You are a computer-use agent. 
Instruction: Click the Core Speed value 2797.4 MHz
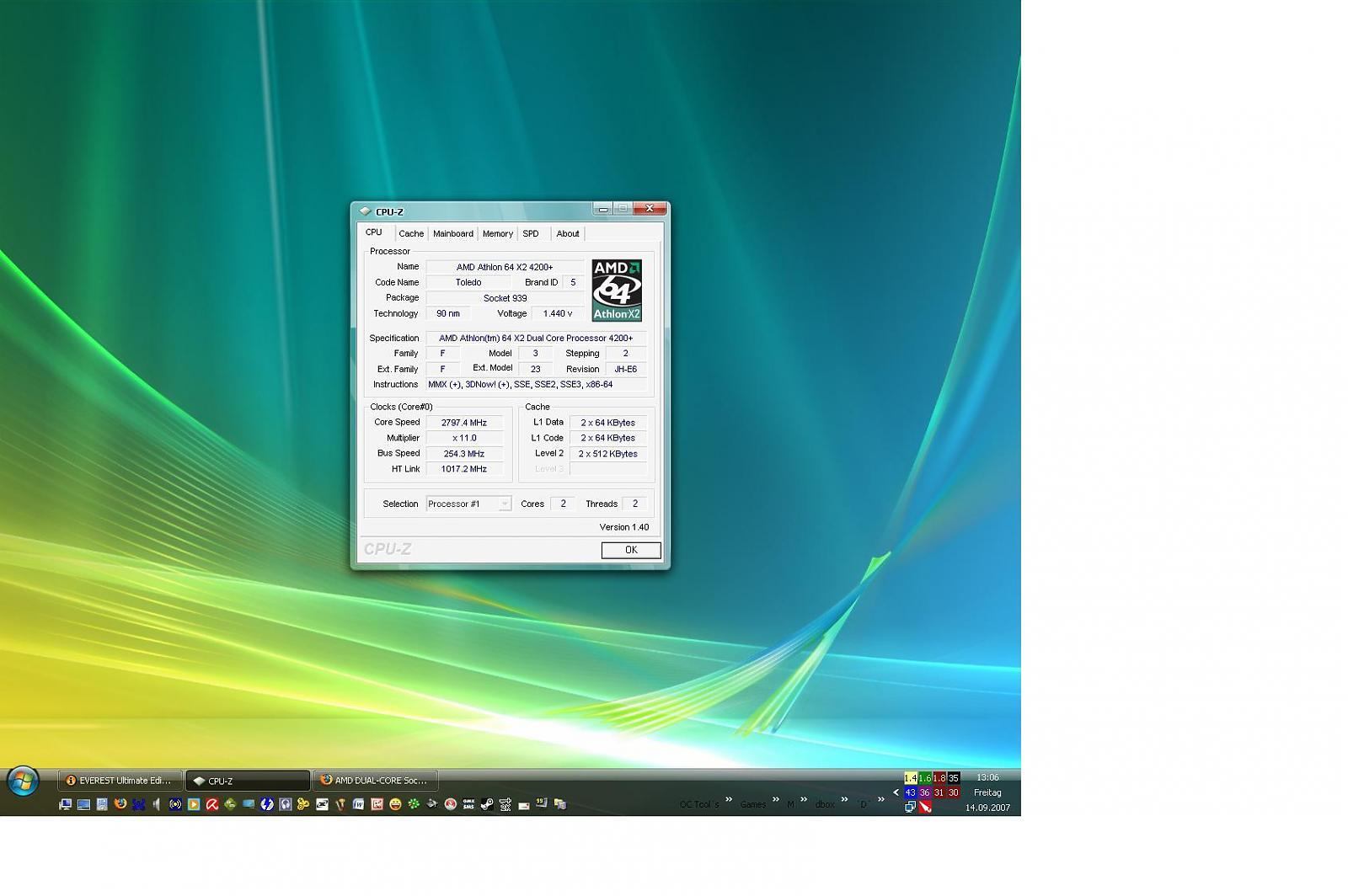[464, 423]
